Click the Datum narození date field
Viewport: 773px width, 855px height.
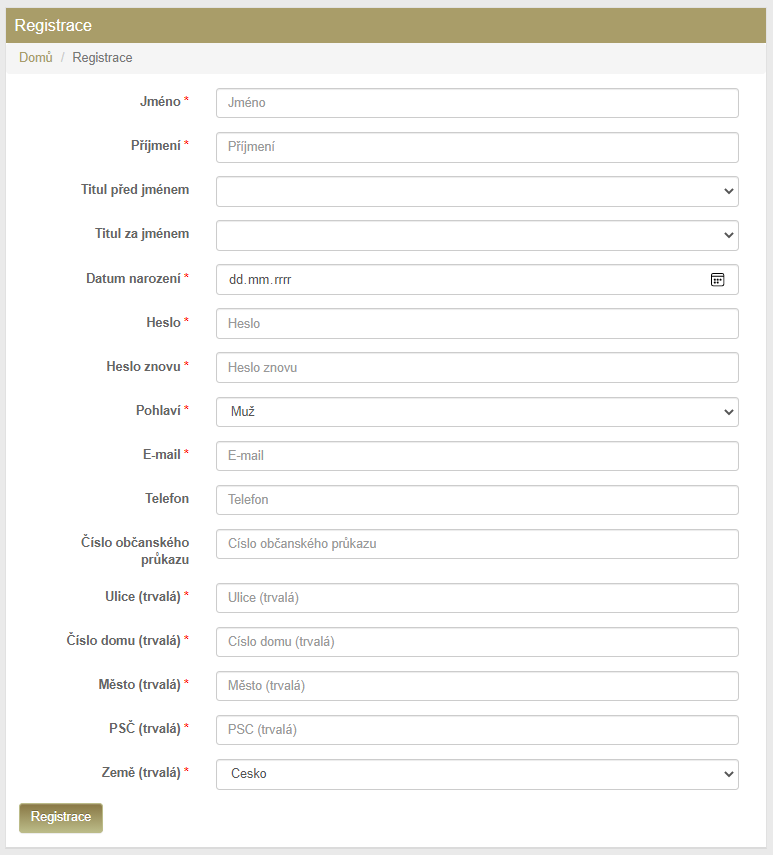(x=450, y=280)
